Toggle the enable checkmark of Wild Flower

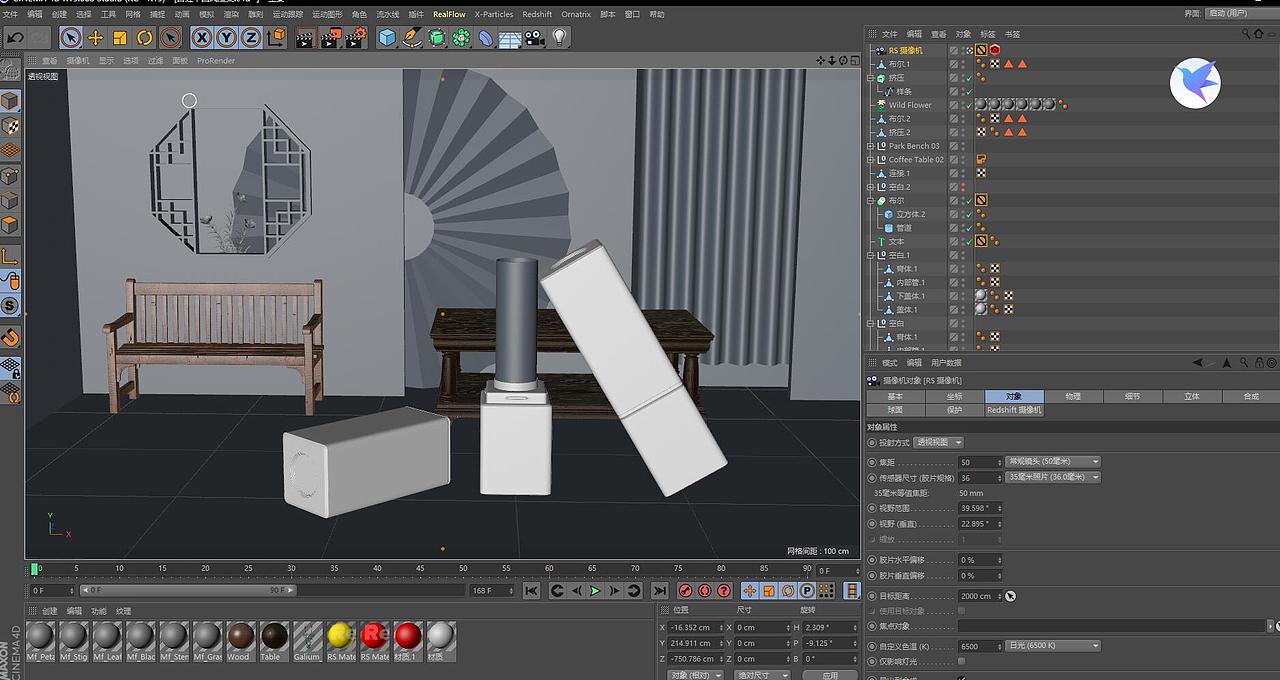click(969, 105)
